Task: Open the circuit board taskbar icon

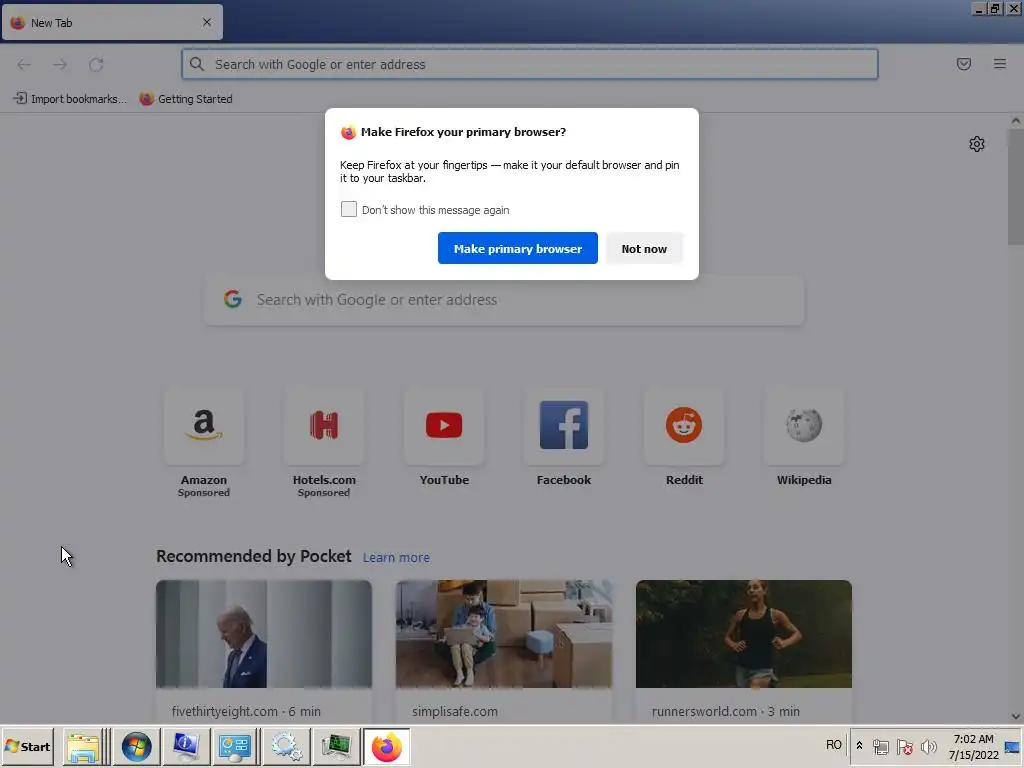Action: 336,746
